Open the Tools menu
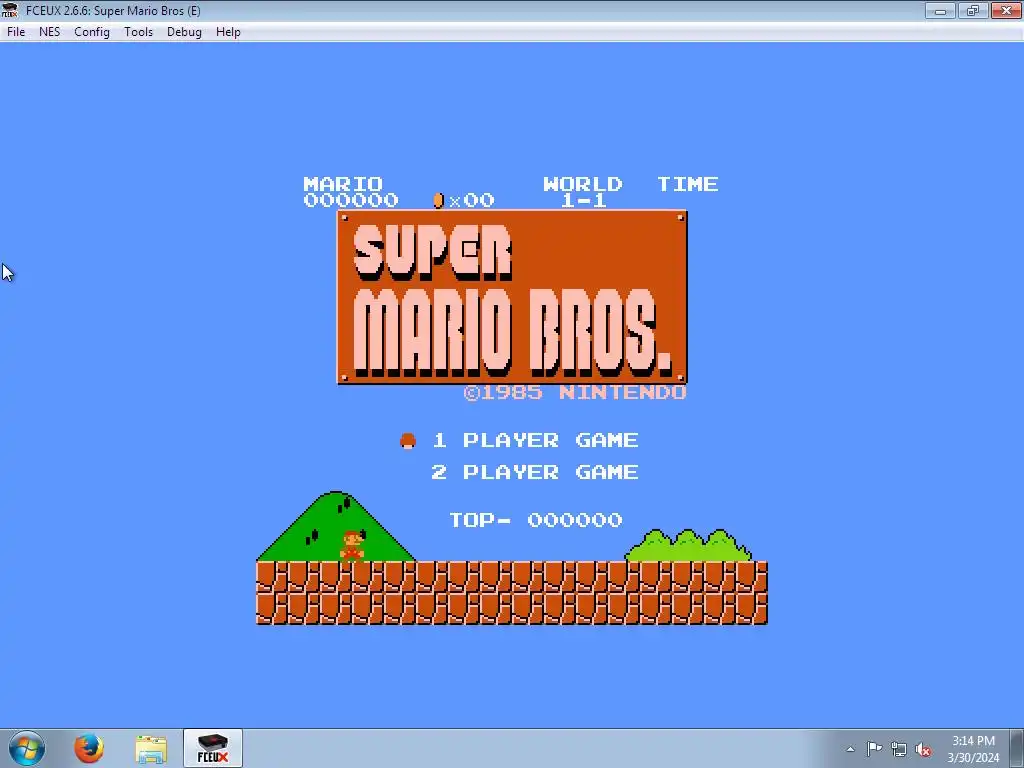The width and height of the screenshot is (1024, 768). click(x=138, y=31)
